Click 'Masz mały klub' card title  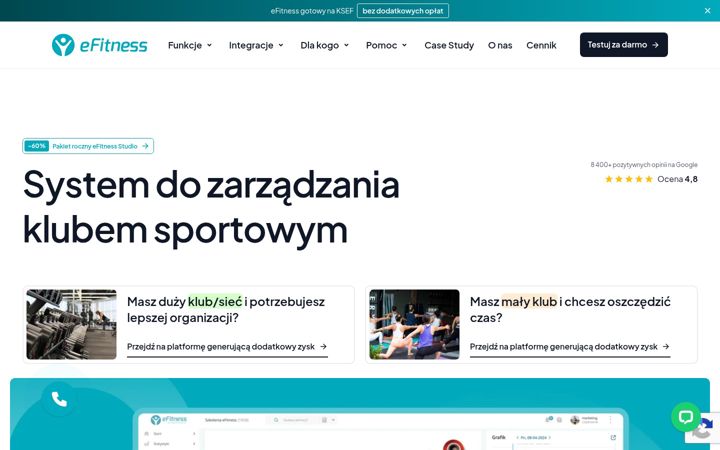570,309
